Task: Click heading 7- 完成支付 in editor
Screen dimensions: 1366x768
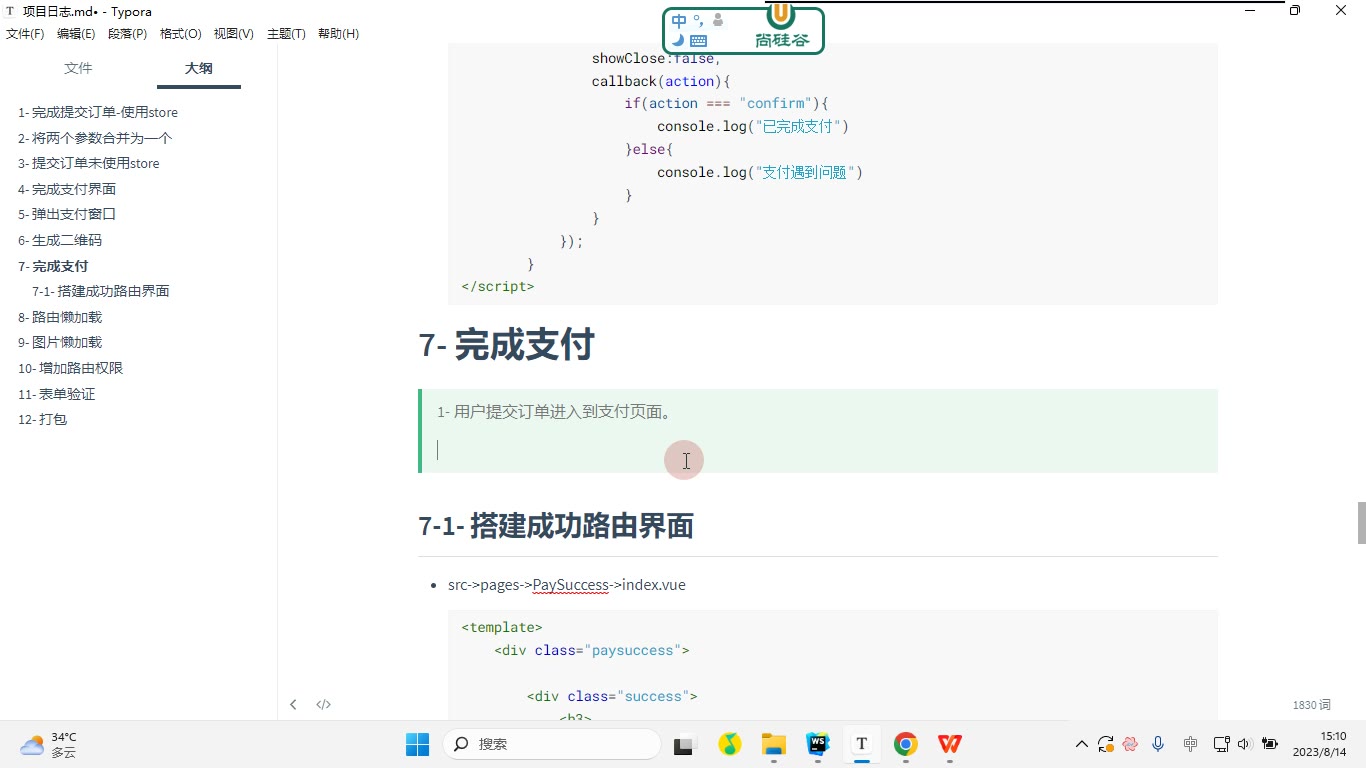Action: coord(506,345)
